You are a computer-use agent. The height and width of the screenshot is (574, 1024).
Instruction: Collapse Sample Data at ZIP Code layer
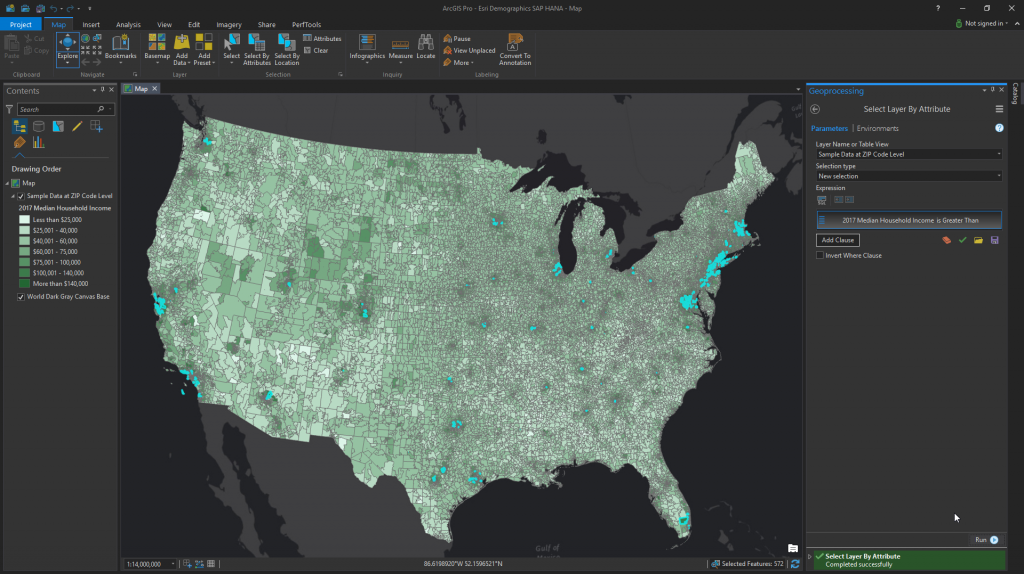click(12, 196)
